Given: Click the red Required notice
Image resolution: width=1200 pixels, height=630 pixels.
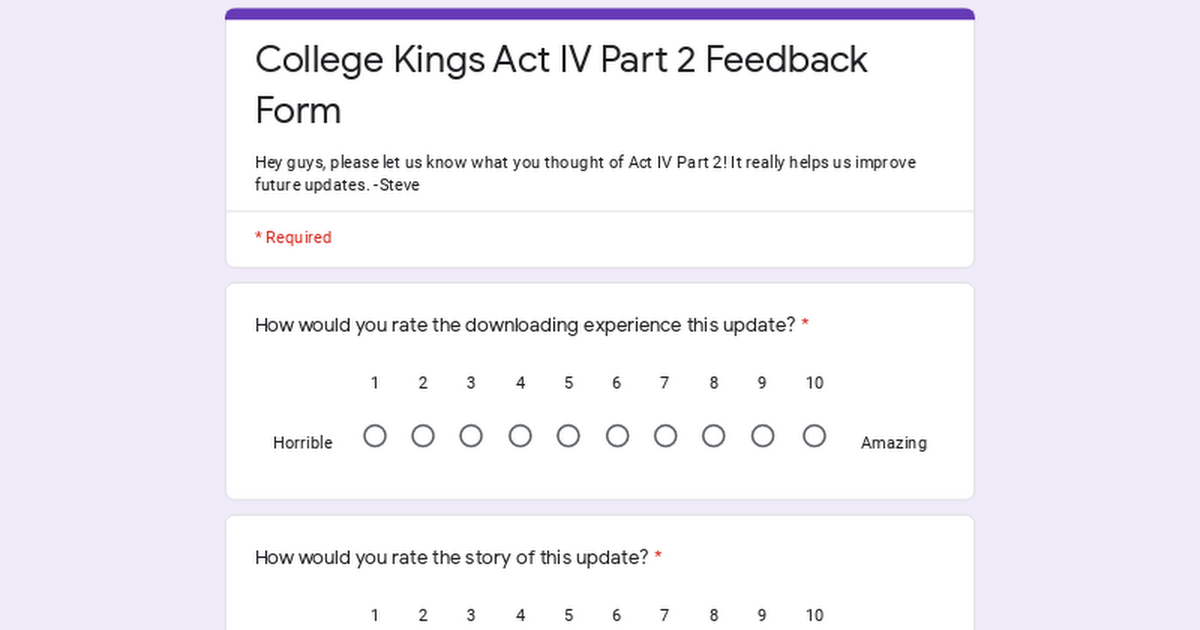Looking at the screenshot, I should tap(293, 237).
